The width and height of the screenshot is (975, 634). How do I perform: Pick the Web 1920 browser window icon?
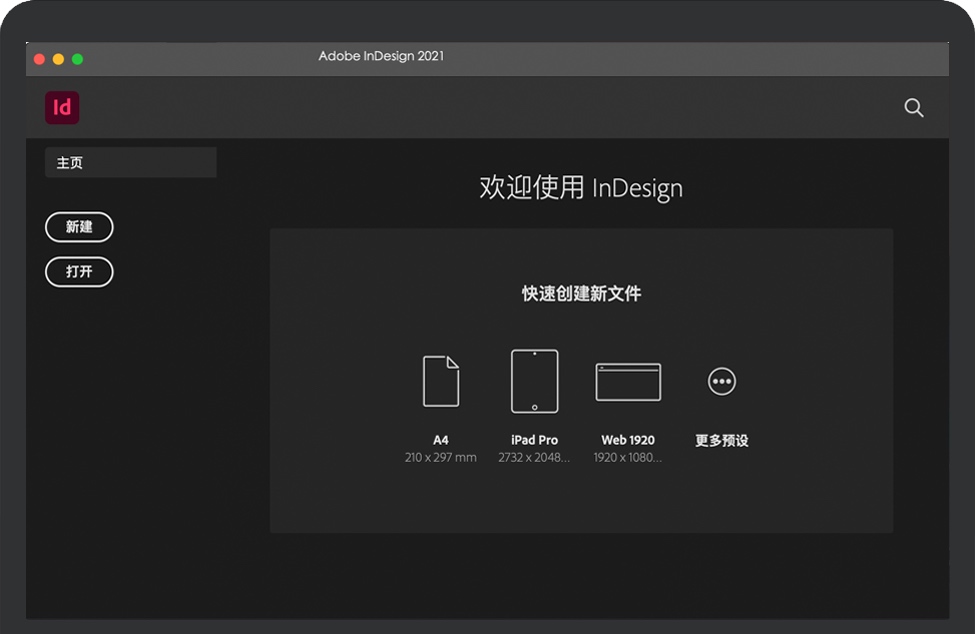[628, 382]
